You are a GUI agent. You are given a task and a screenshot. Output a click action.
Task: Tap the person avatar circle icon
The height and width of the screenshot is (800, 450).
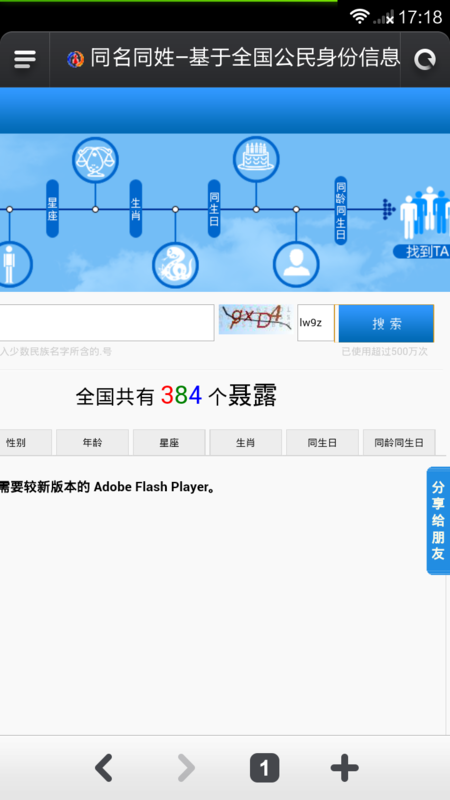[x=296, y=265]
